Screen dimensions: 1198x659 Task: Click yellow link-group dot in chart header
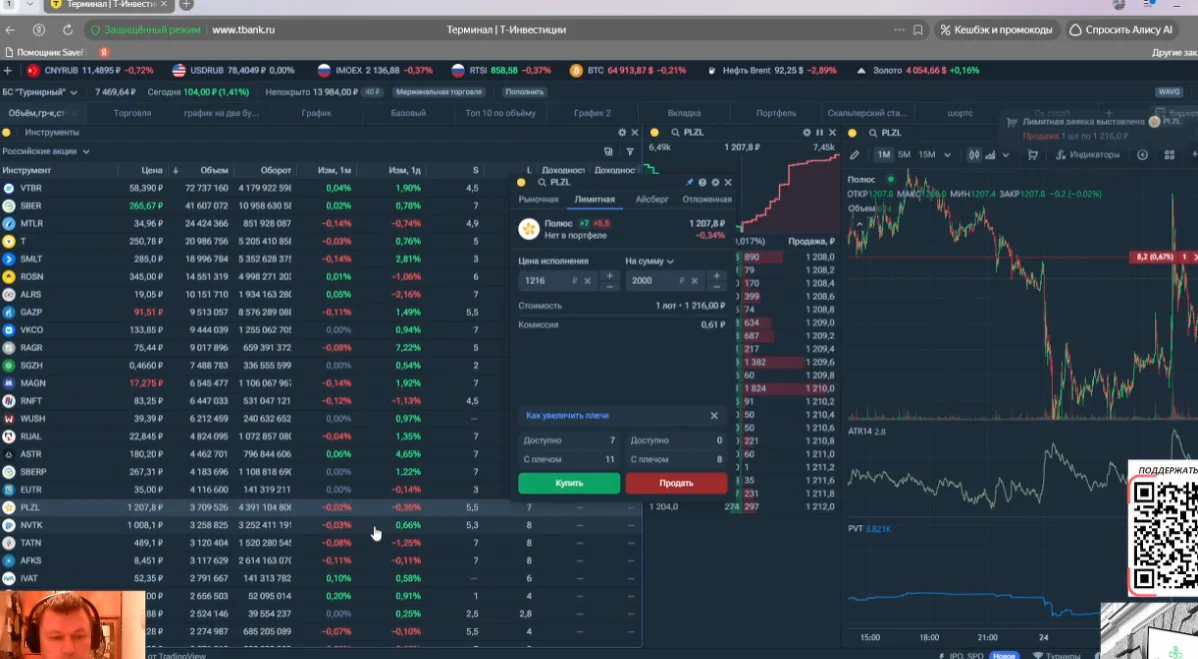click(853, 133)
